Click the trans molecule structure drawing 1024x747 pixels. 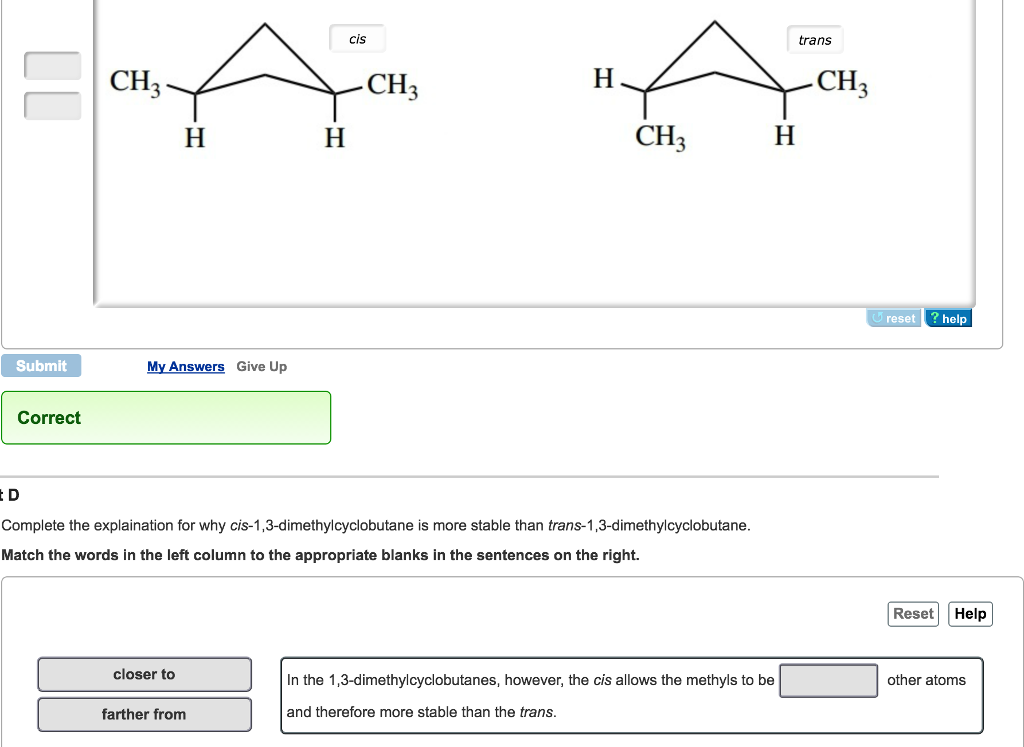pos(730,86)
